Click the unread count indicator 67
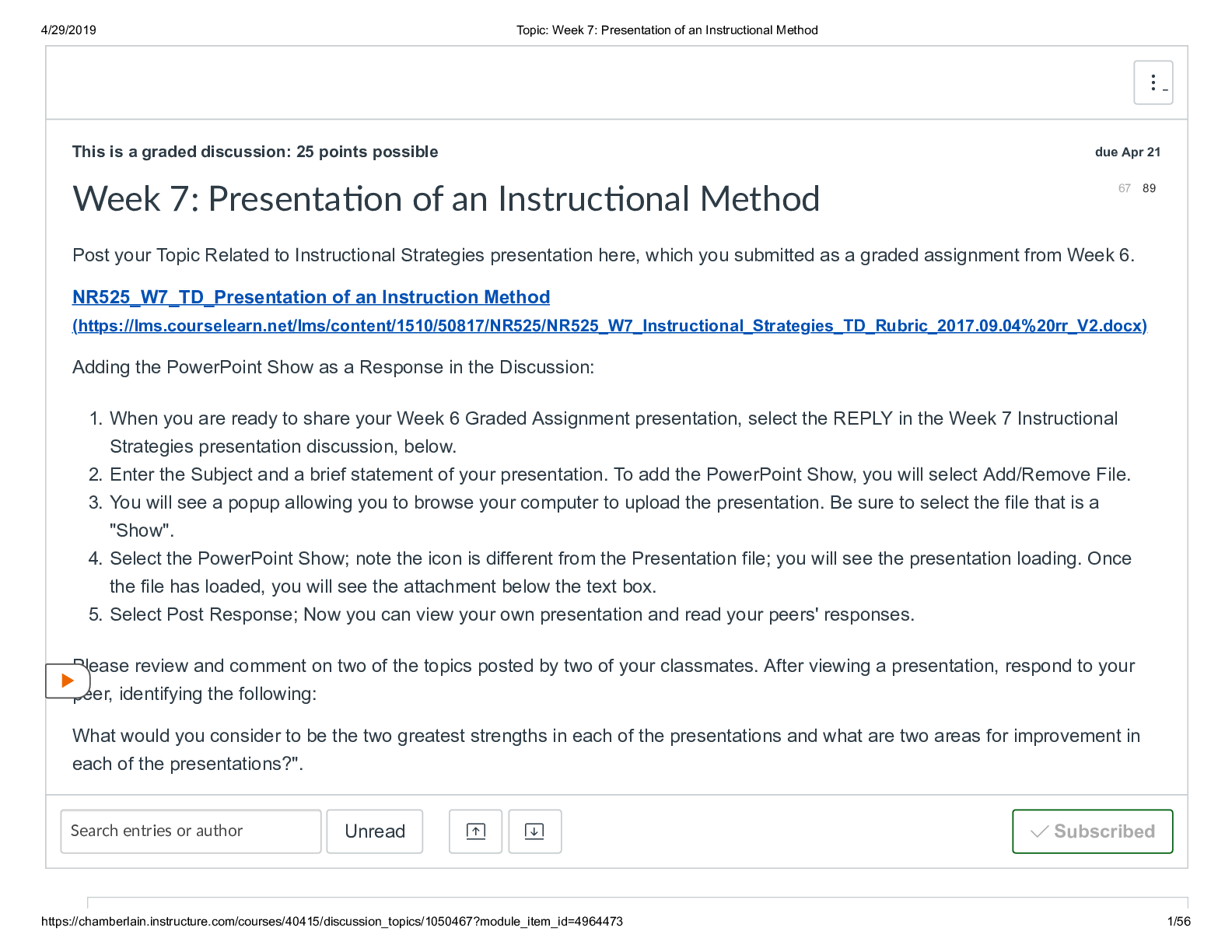The height and width of the screenshot is (952, 1232). click(x=1123, y=187)
